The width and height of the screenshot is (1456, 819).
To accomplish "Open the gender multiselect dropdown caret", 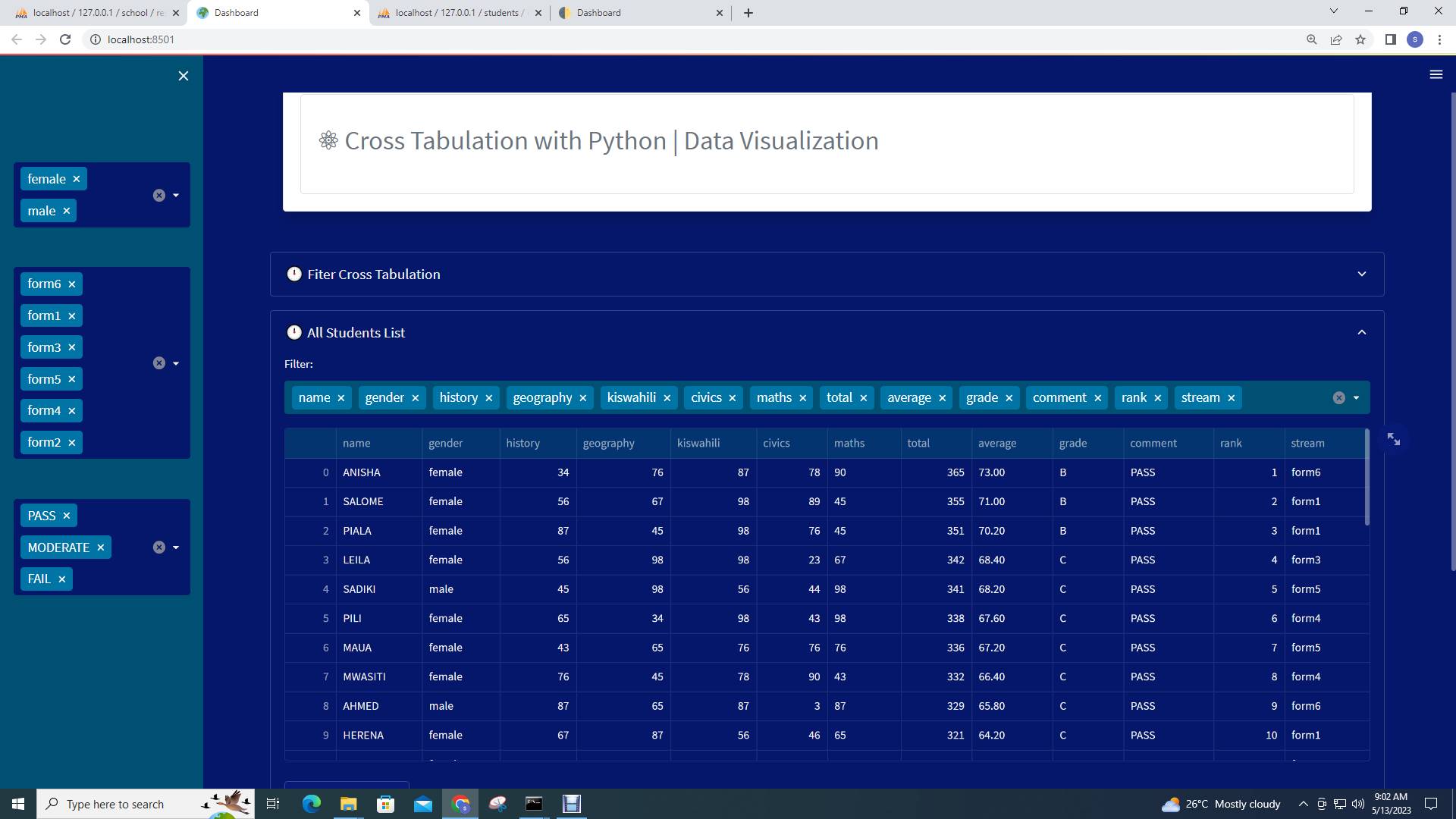I will [176, 195].
